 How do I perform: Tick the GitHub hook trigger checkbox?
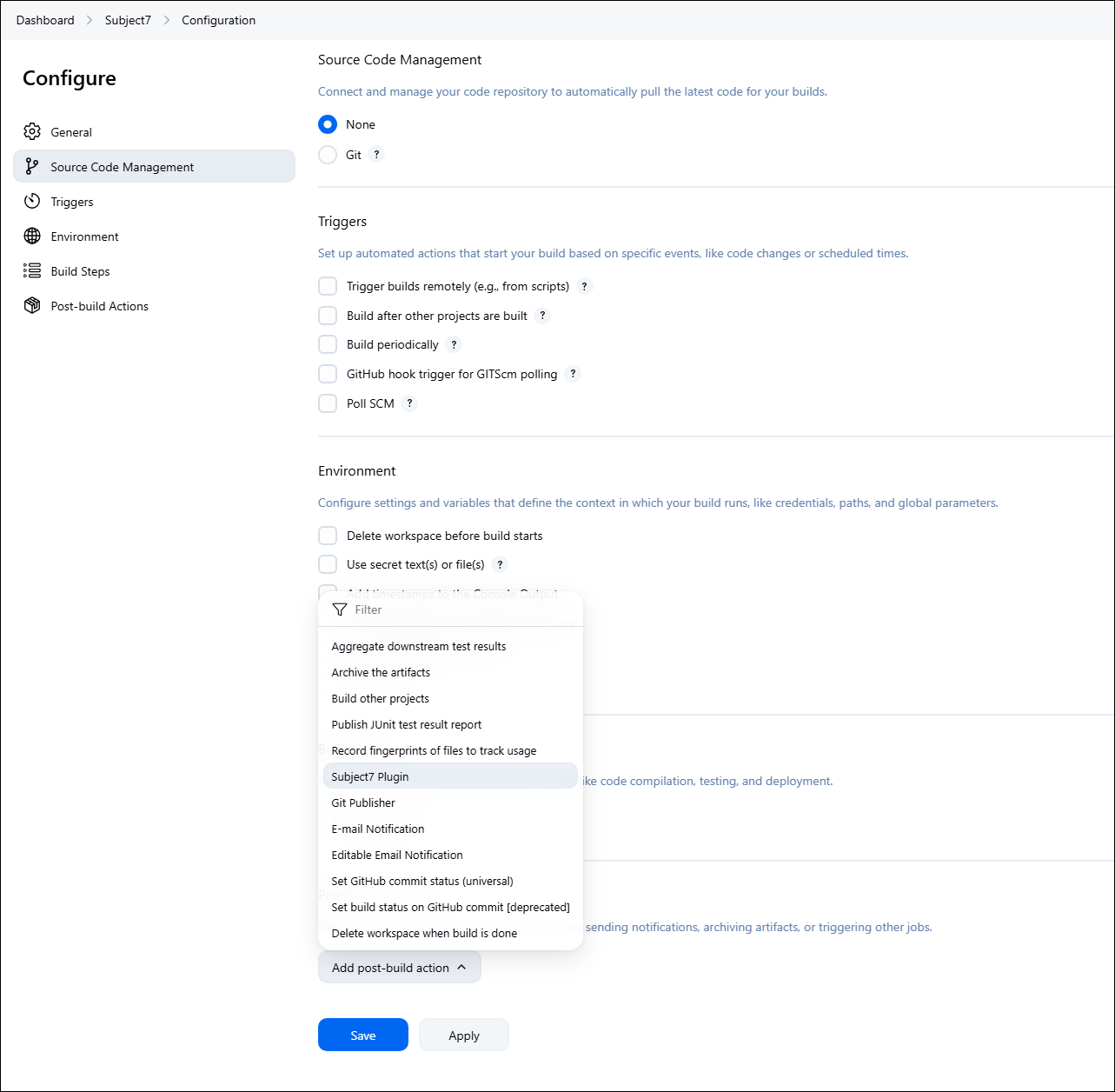[x=328, y=374]
